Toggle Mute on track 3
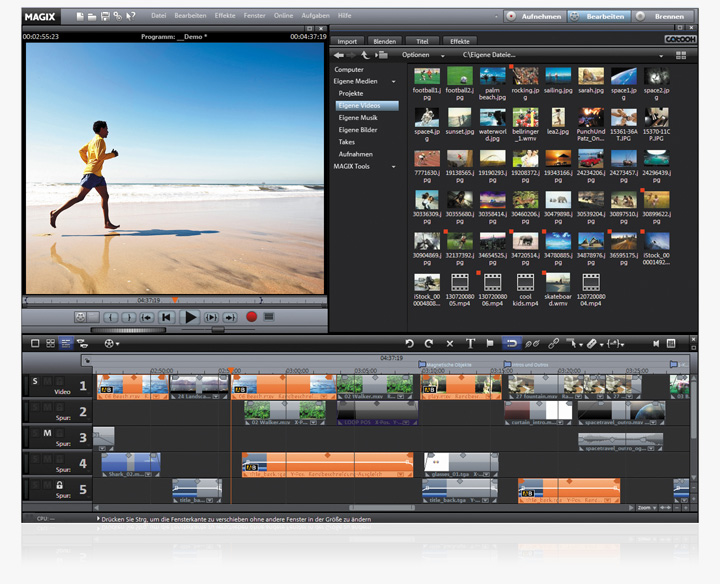The image size is (720, 584). point(47,432)
